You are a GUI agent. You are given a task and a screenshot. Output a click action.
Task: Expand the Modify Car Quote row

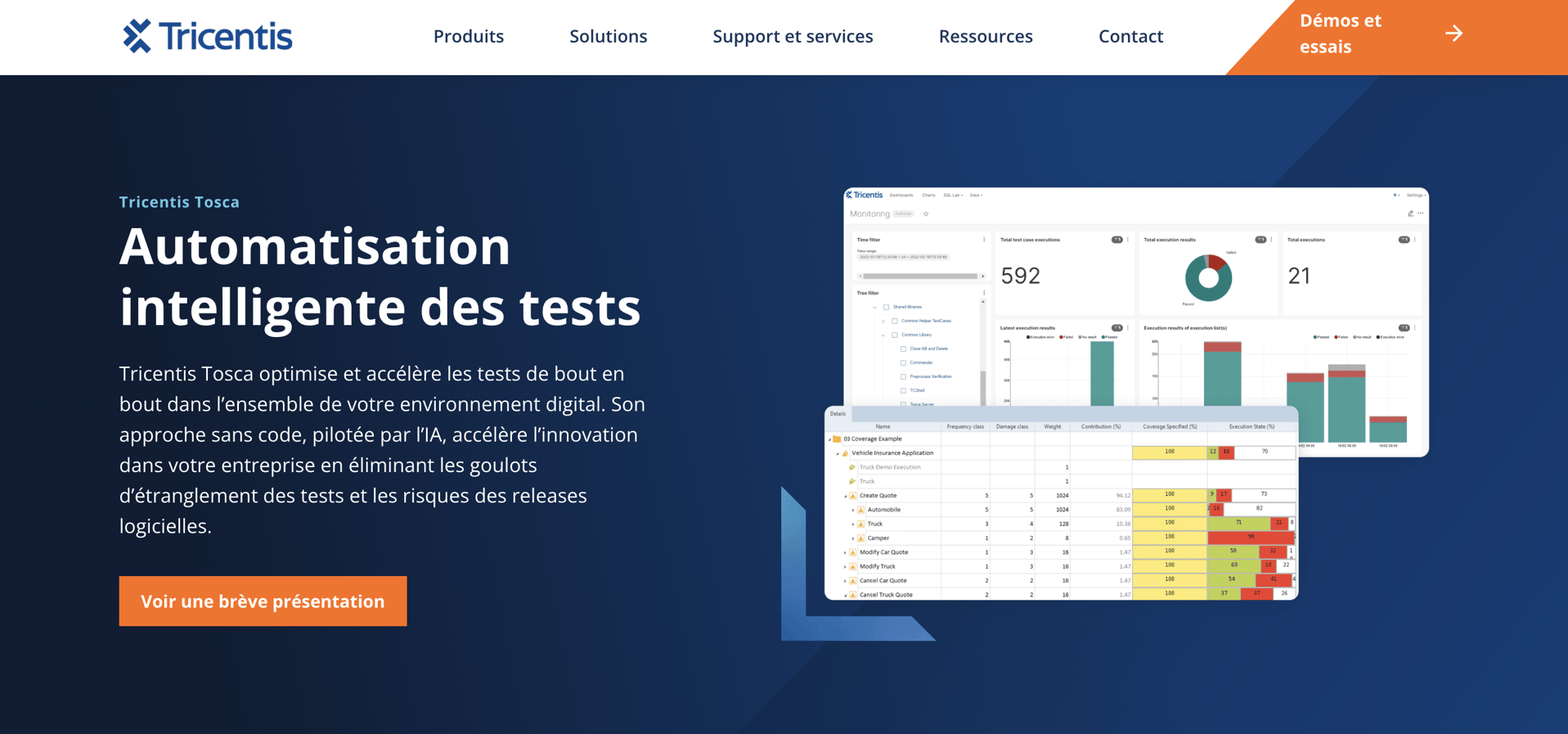846,552
